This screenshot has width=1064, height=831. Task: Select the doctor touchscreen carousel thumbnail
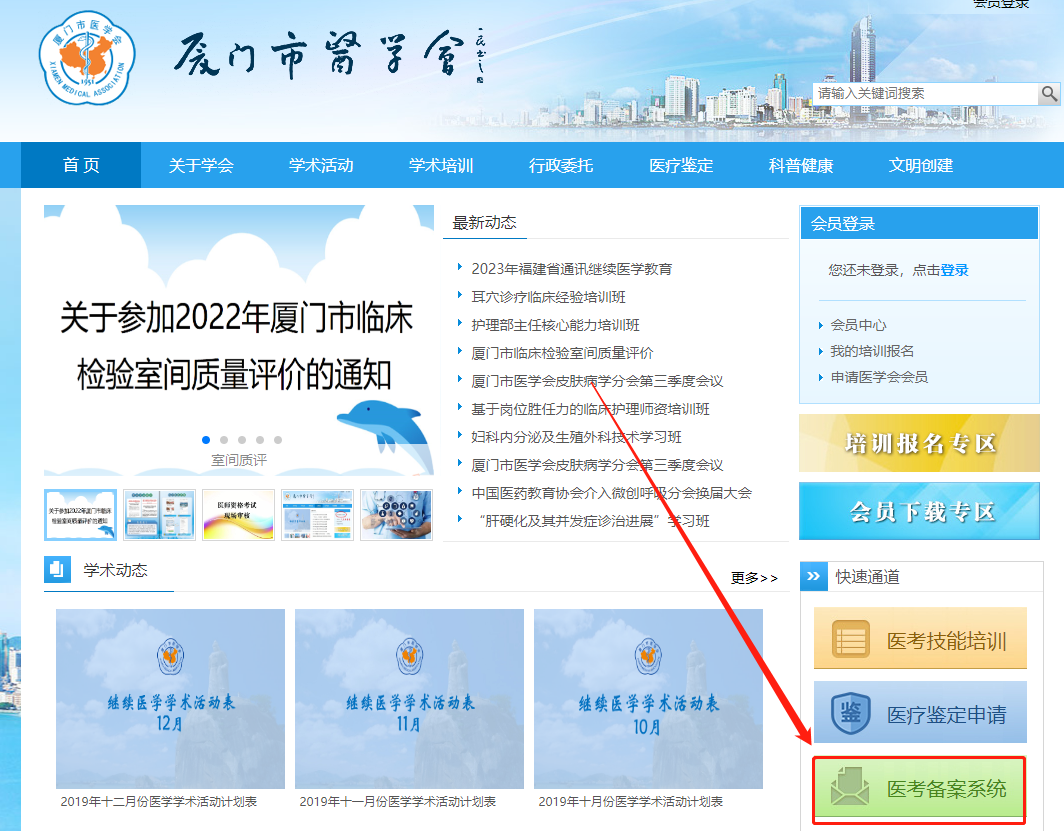pyautogui.click(x=396, y=515)
